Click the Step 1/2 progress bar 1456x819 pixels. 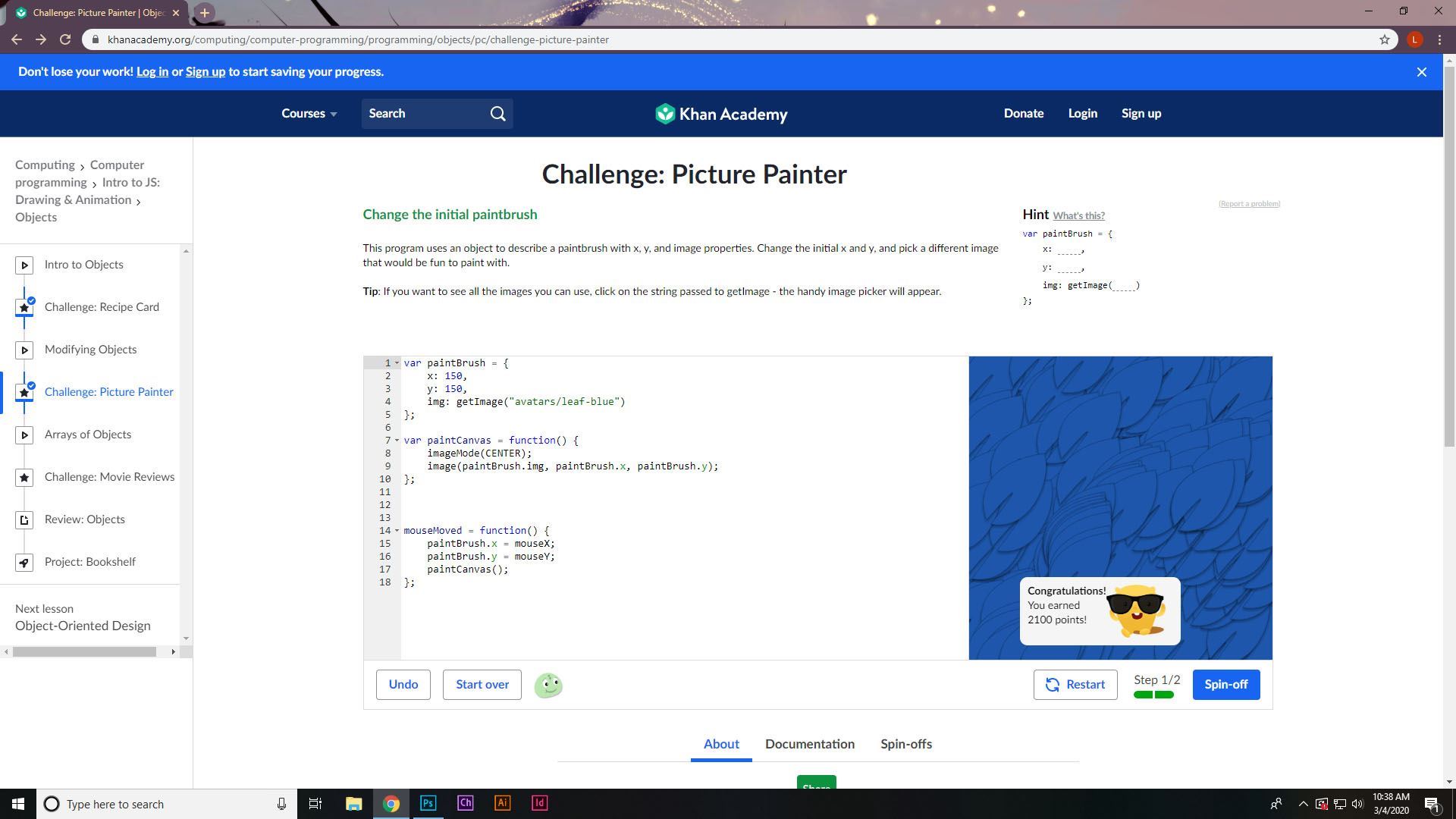[1153, 695]
